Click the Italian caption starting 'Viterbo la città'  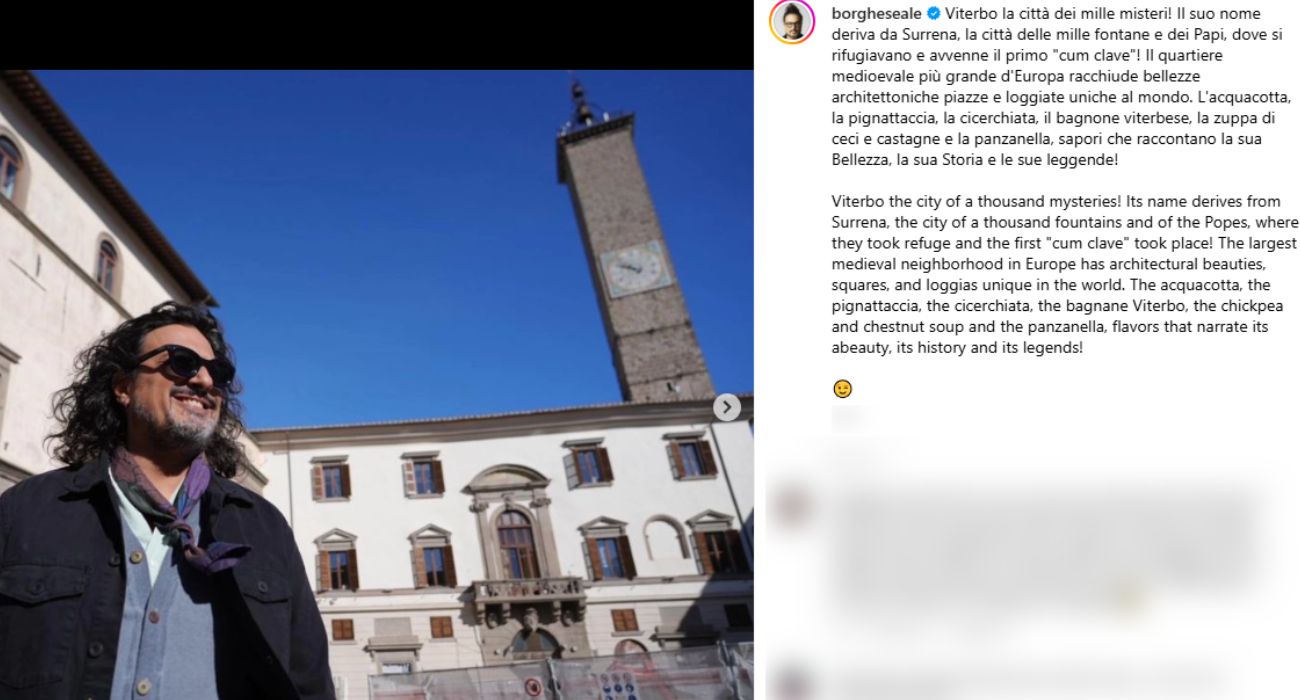coord(1062,87)
